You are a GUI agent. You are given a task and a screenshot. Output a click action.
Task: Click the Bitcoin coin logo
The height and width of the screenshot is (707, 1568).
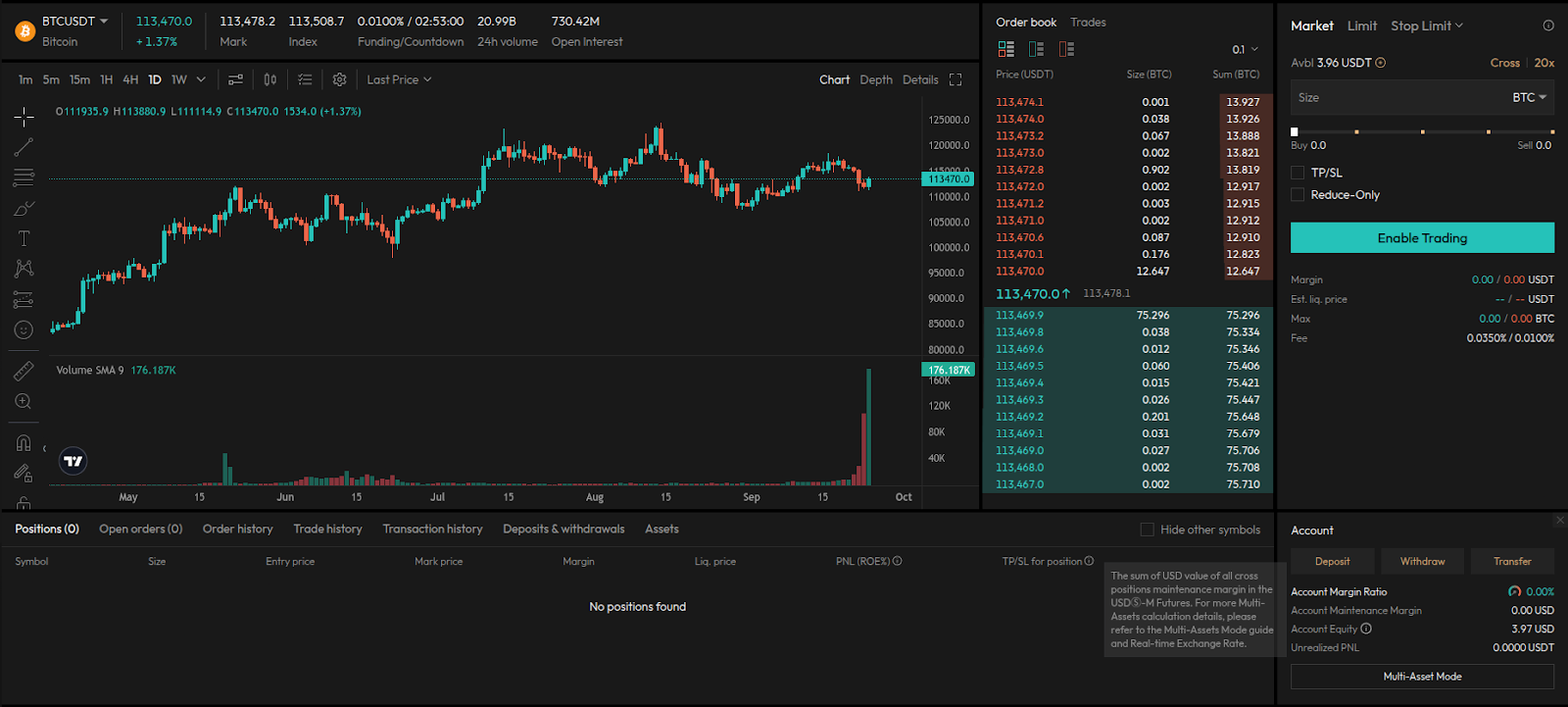point(25,31)
